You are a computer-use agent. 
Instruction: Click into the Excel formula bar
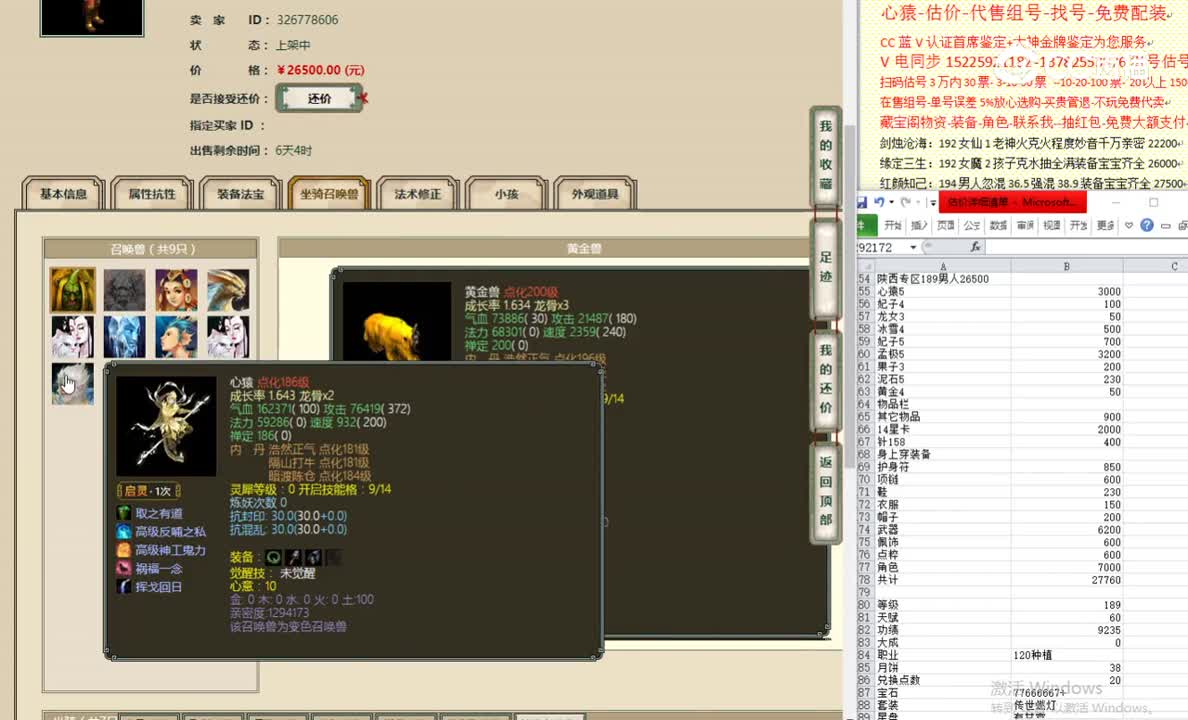[x=1086, y=247]
